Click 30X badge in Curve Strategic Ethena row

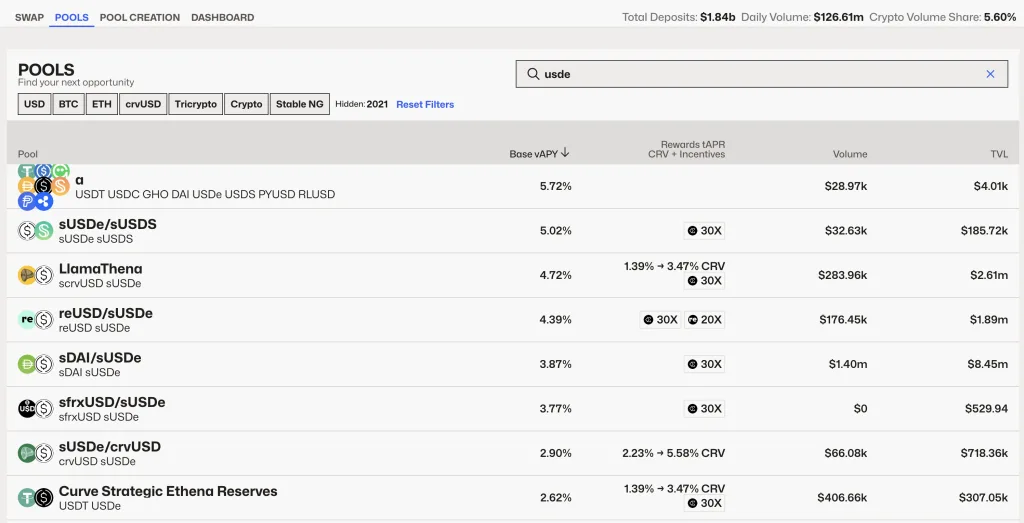click(705, 503)
